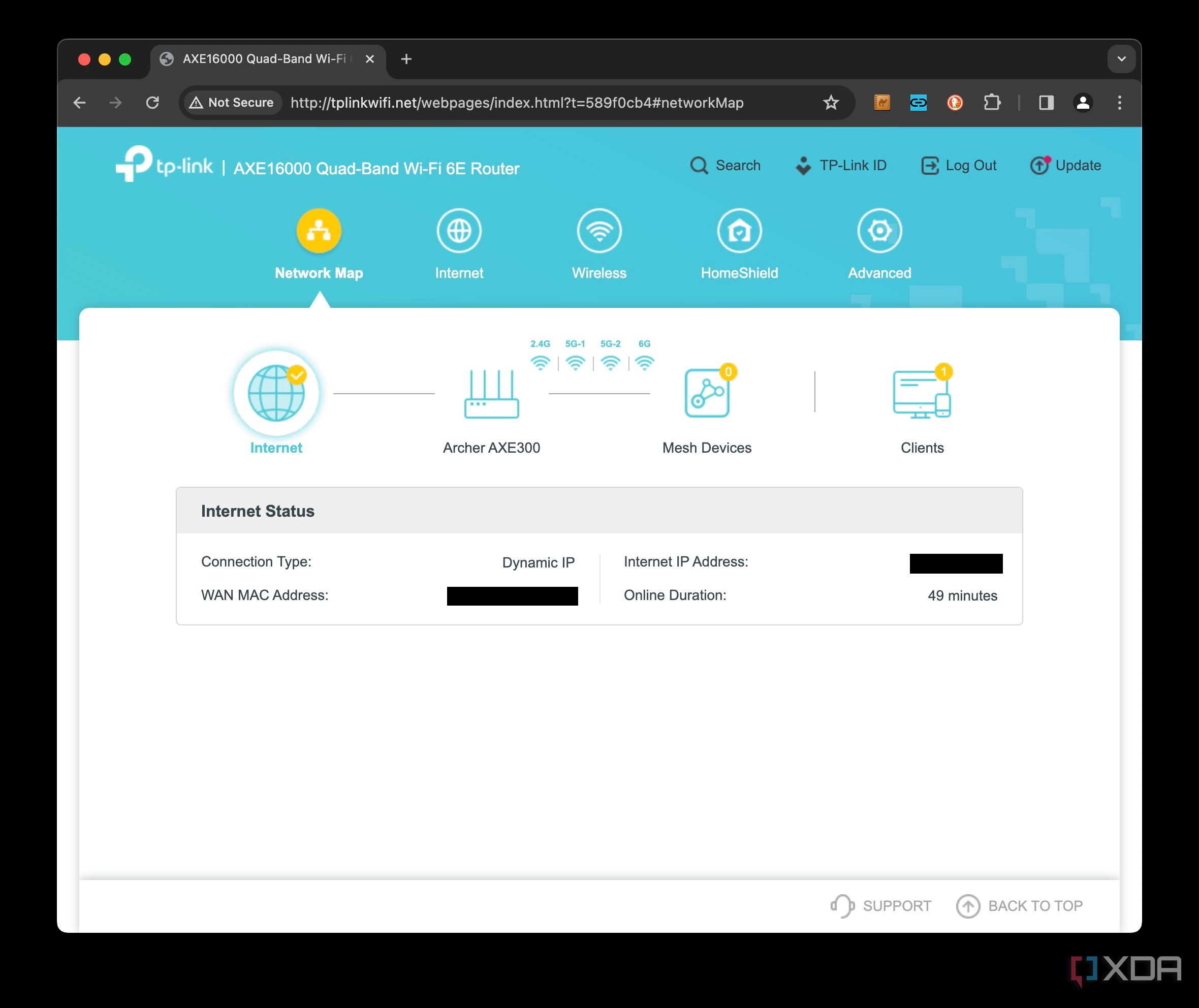Click the Mesh Devices count badge 0
This screenshot has width=1199, height=1008.
click(728, 372)
